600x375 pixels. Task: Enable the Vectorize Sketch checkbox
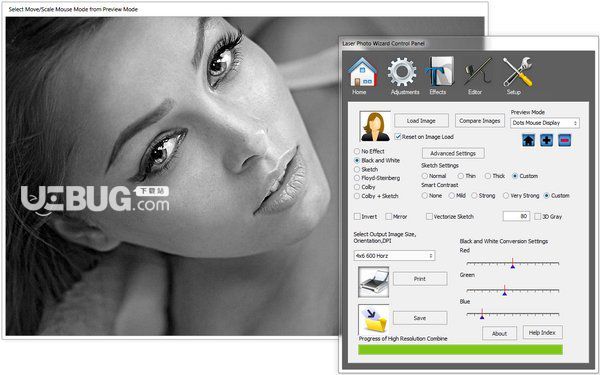429,217
